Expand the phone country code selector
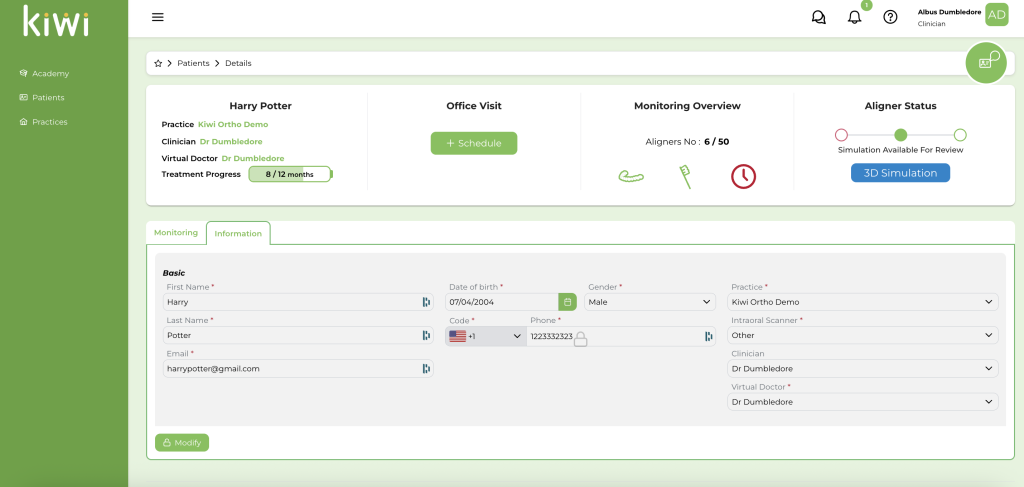1024x487 pixels. 486,336
